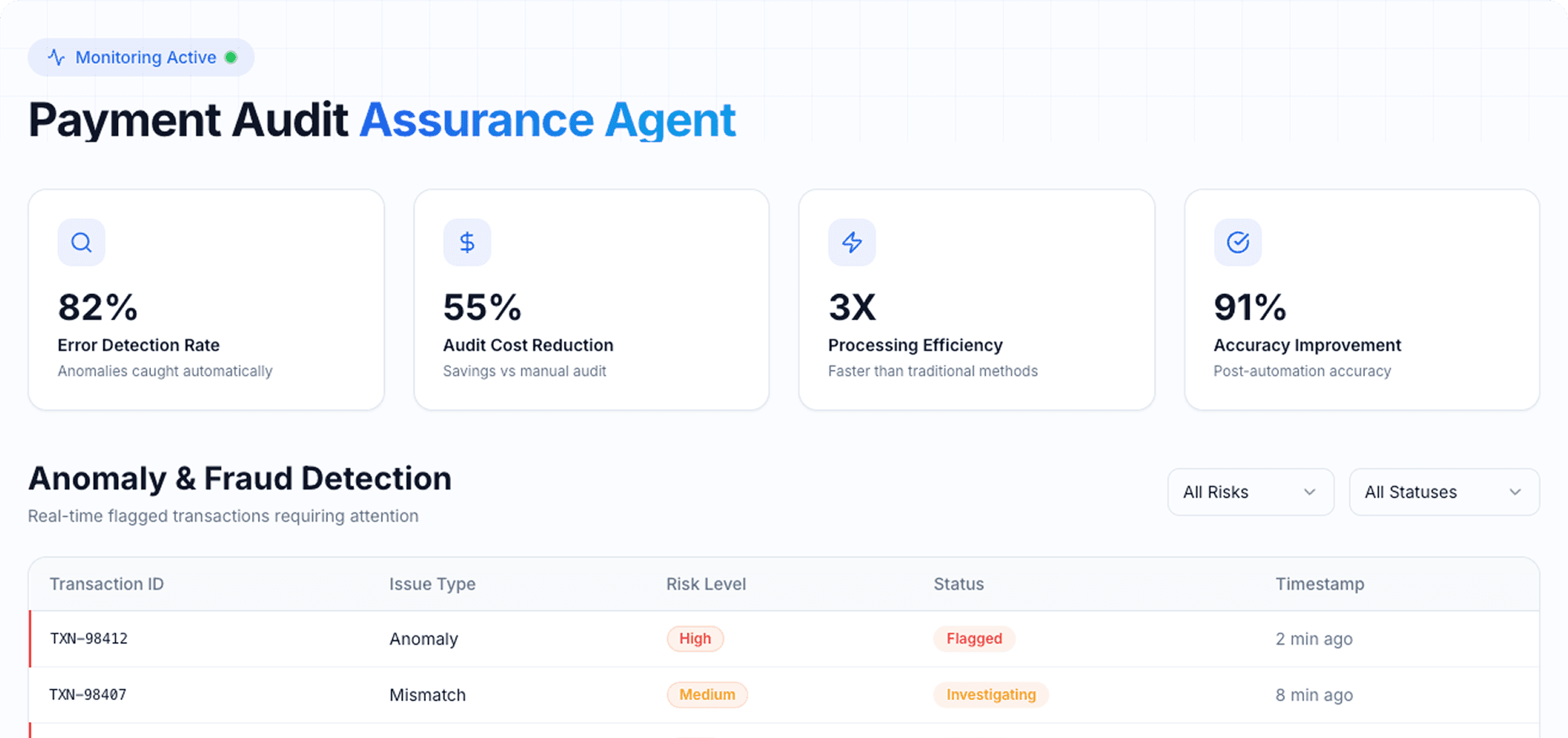1568x738 pixels.
Task: Click Faster than traditional methods text
Action: point(933,372)
